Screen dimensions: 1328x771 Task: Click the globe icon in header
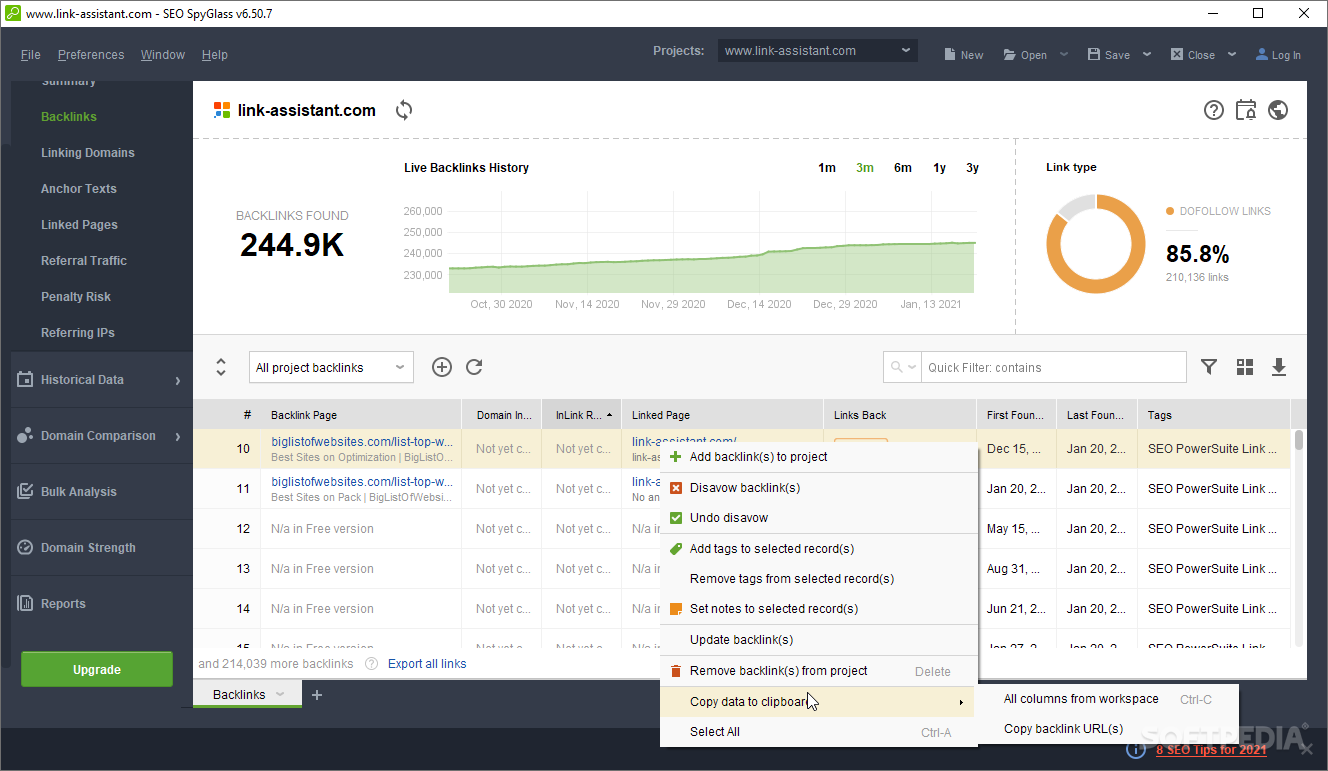point(1278,110)
